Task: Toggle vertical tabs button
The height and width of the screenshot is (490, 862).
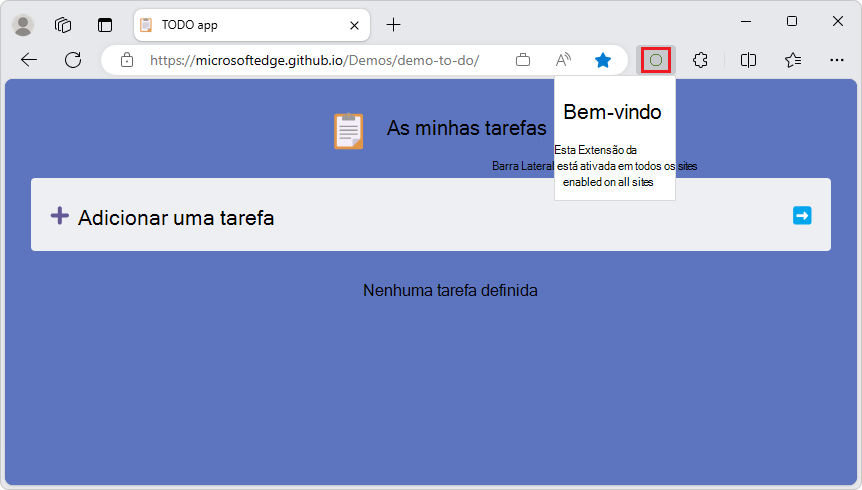Action: (104, 25)
